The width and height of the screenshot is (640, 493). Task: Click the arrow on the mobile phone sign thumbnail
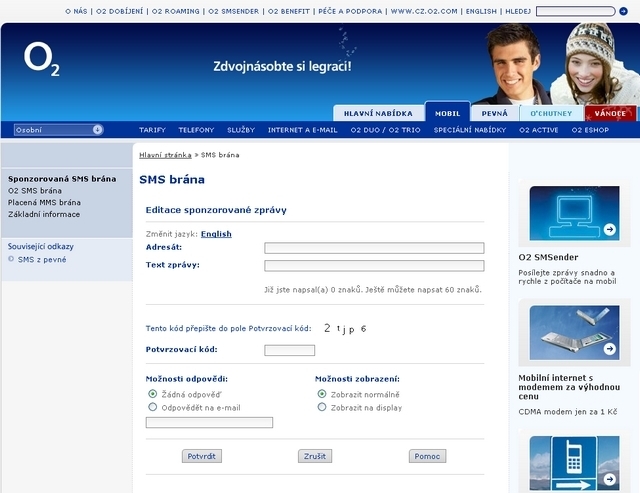[x=609, y=479]
